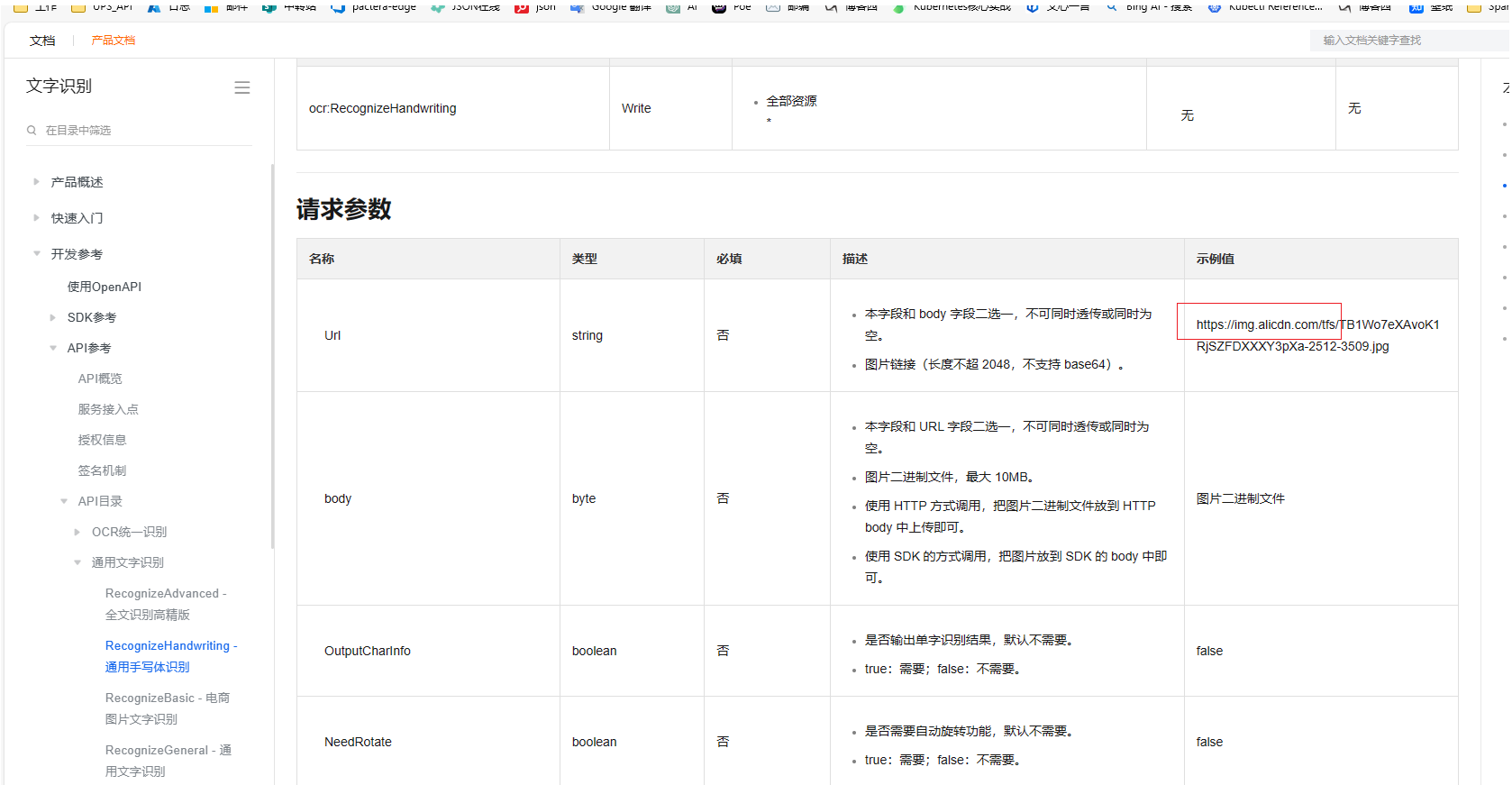Screen dimensions: 1512x785
Task: Open RecognizeGeneral 通用文字识别 page
Action: click(x=169, y=761)
